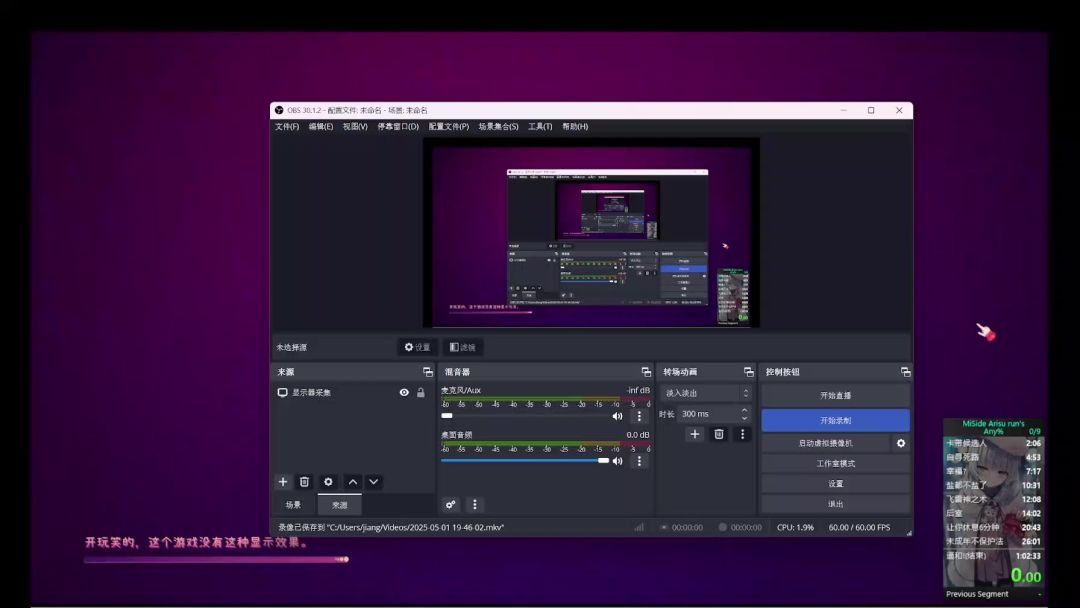Open virtual camera settings gear icon

tap(901, 443)
